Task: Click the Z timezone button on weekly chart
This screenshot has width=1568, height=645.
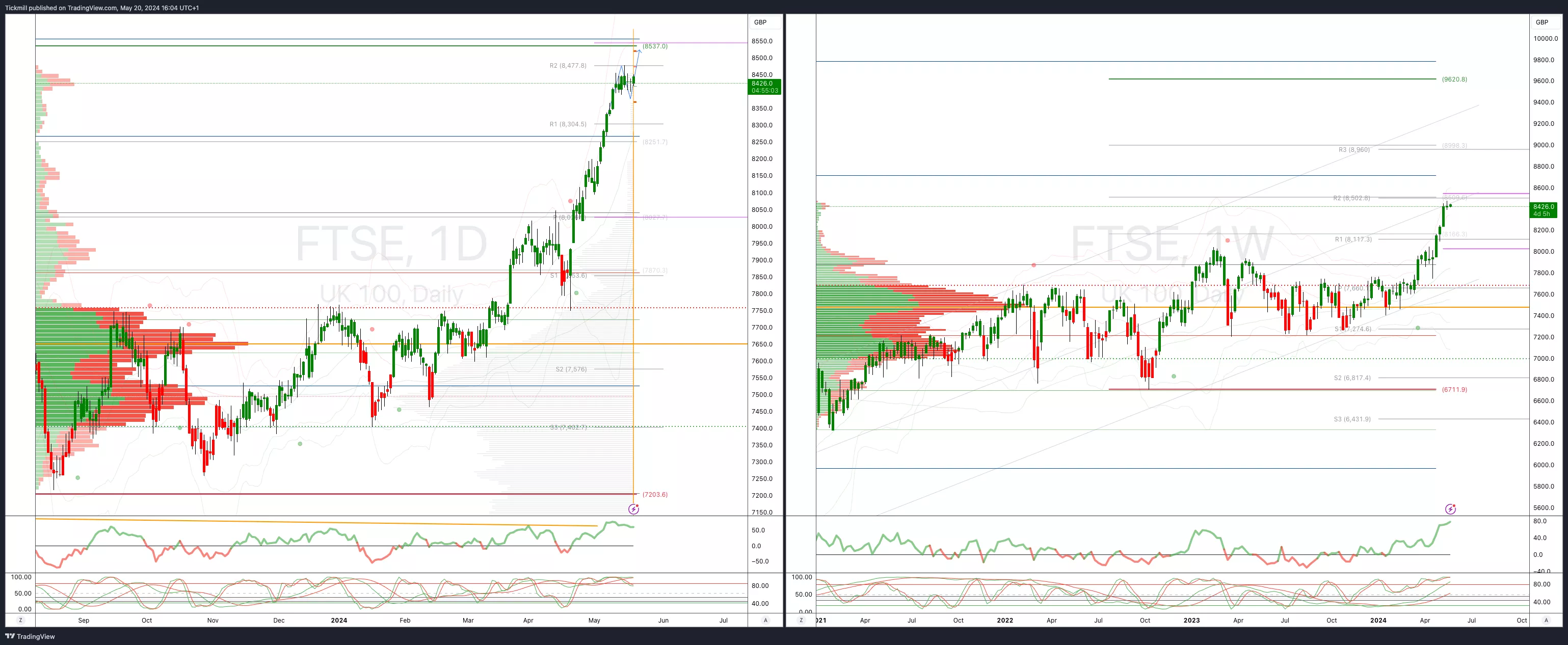Action: pyautogui.click(x=801, y=620)
